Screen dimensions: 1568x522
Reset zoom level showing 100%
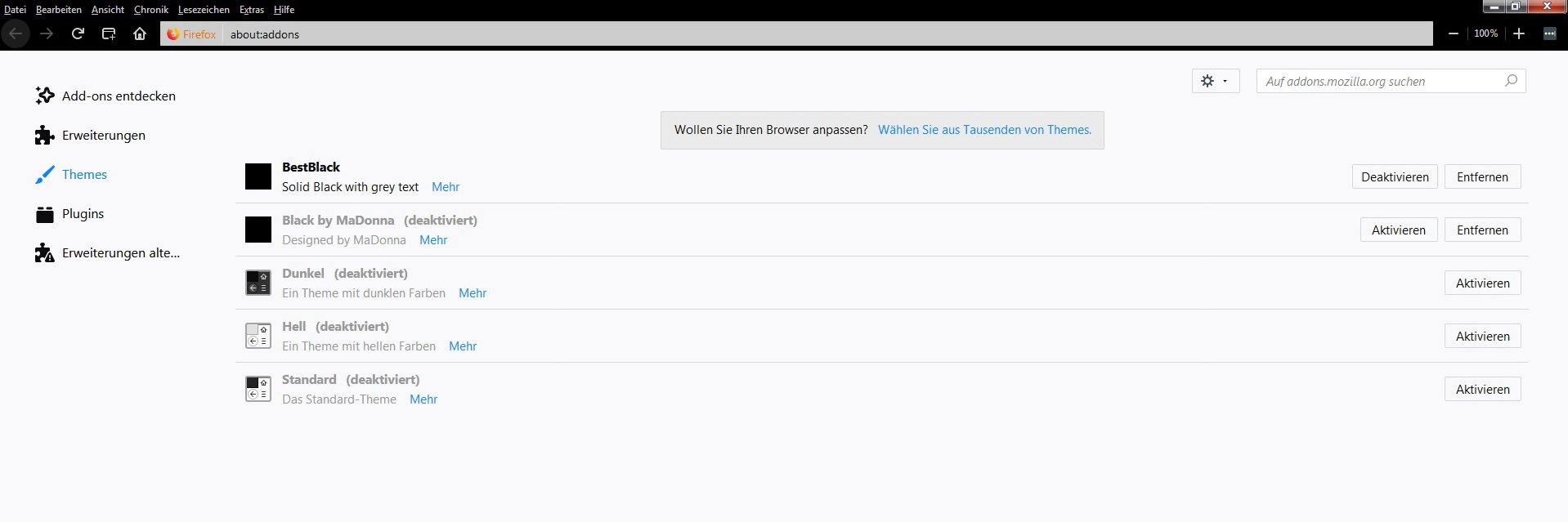pos(1486,33)
